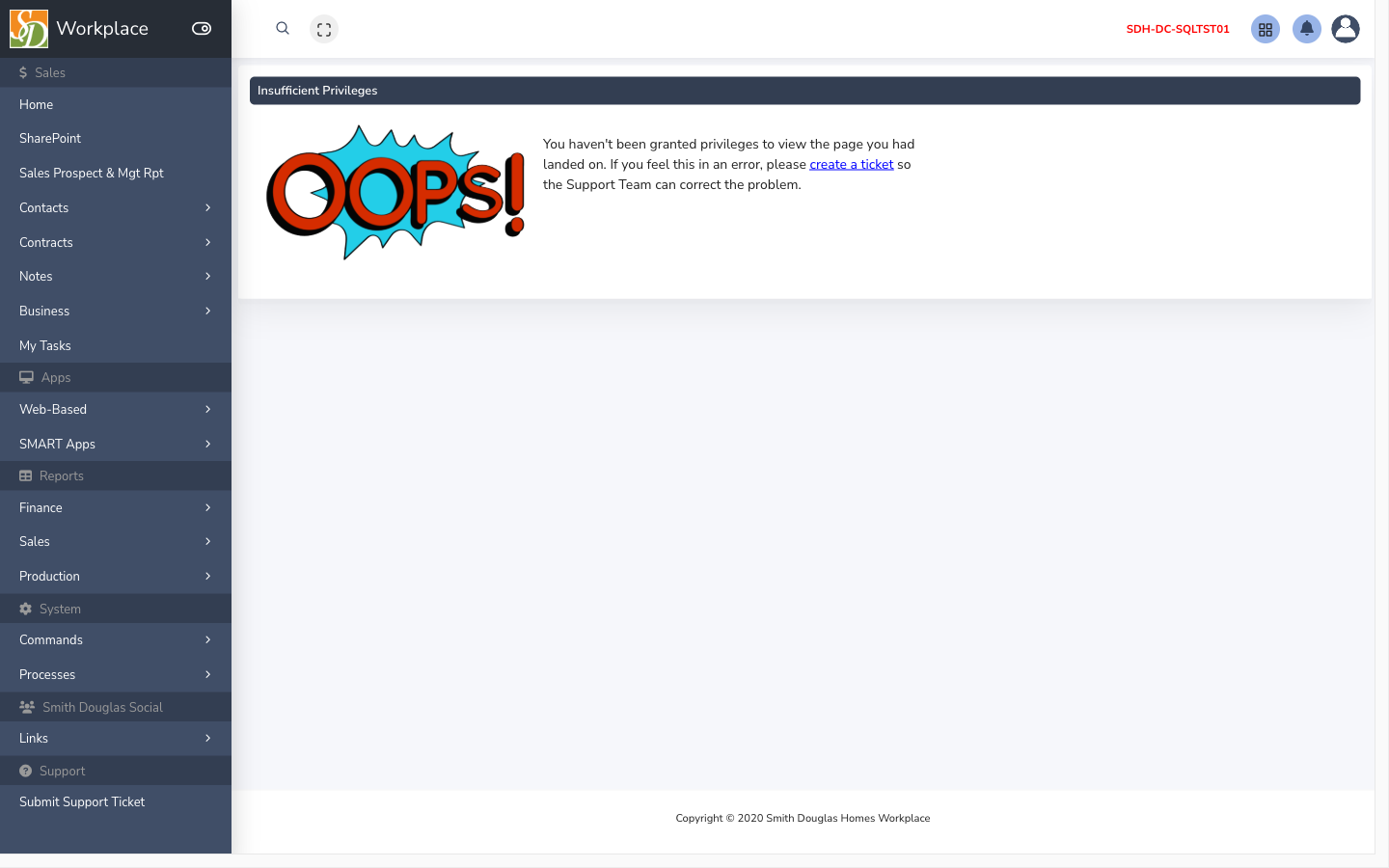Click the Smith Douglas Social header label
Viewport: 1389px width, 868px height.
pos(102,707)
